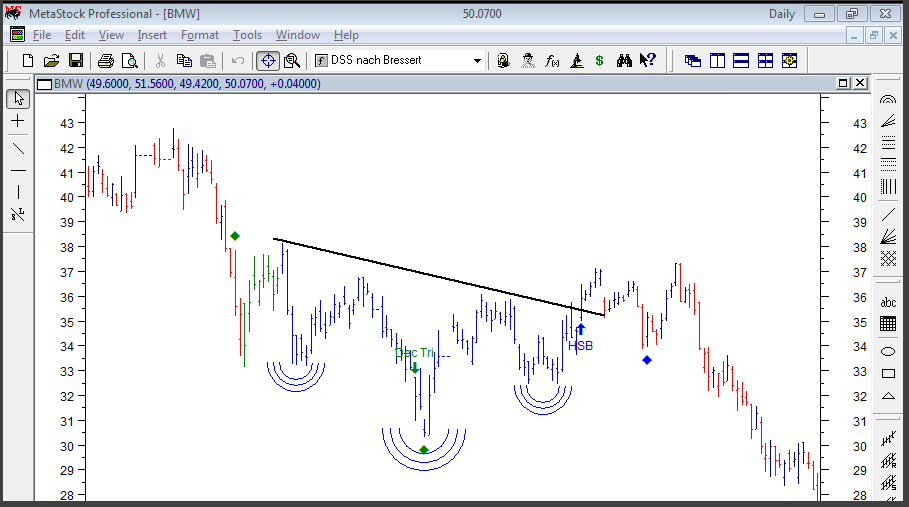Click the HSB label on the chart
909x507 pixels.
point(580,346)
